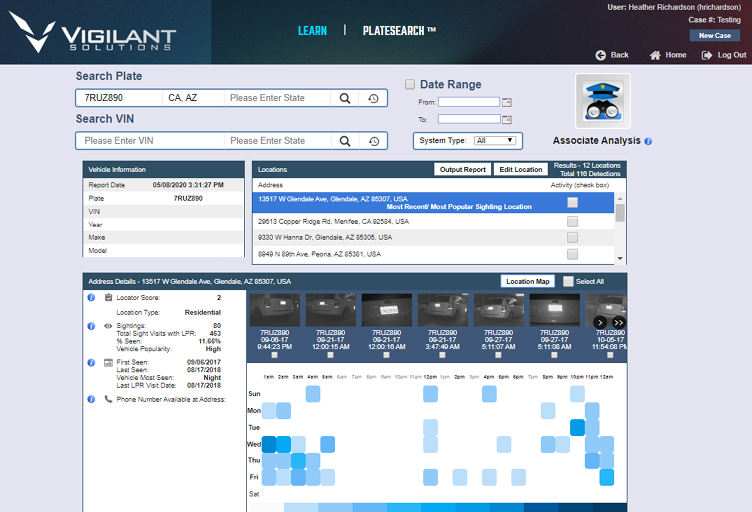Click the Output Report button
The width and height of the screenshot is (752, 512).
pos(461,169)
